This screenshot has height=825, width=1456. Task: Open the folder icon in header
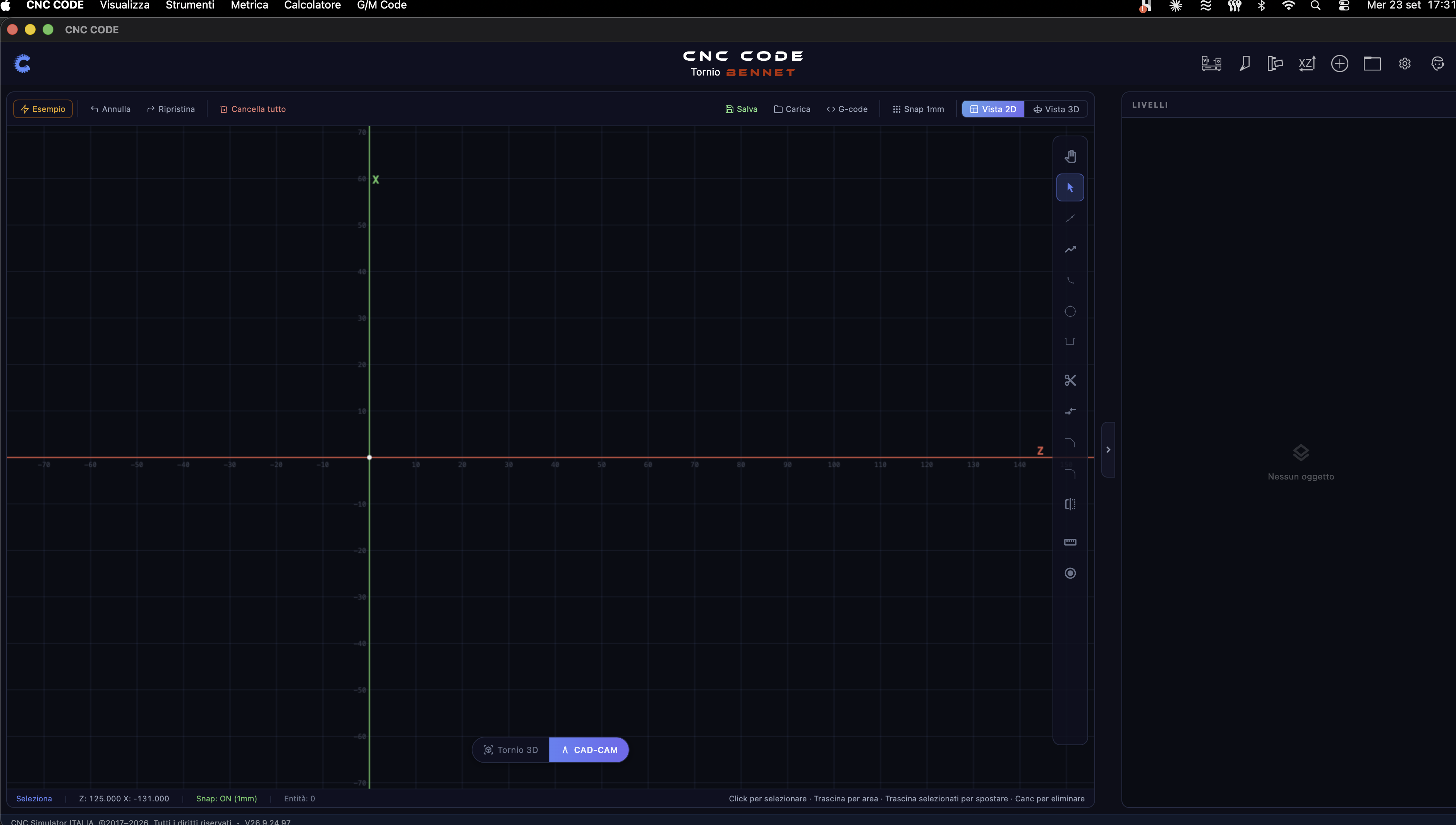[x=1372, y=64]
